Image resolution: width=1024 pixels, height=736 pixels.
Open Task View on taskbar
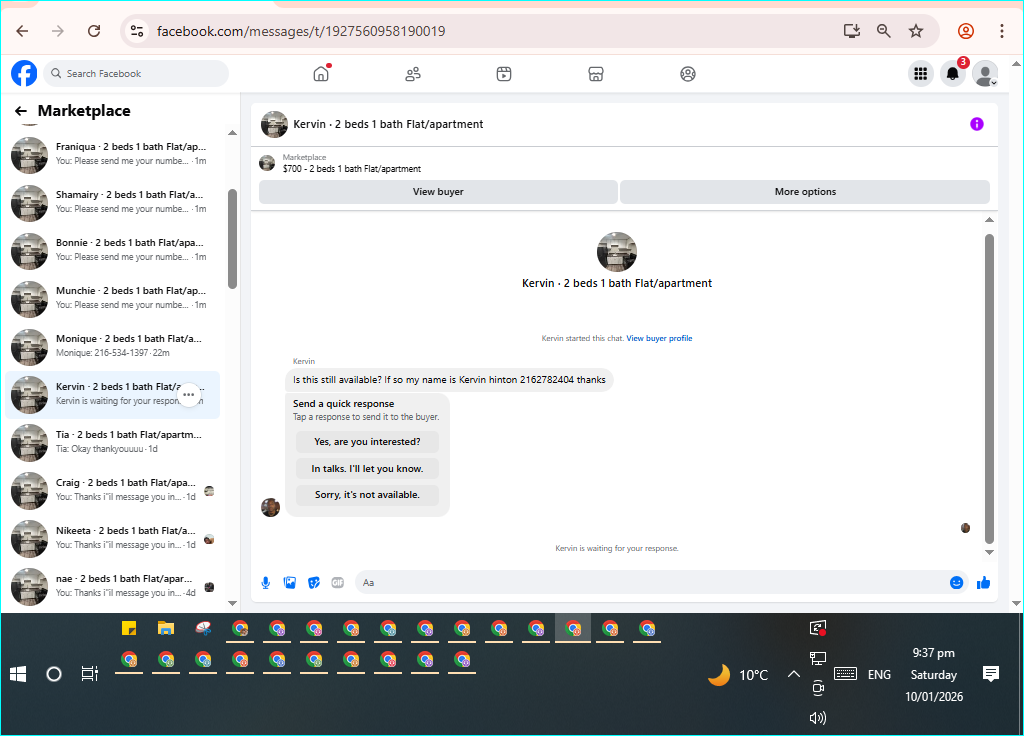click(x=89, y=674)
